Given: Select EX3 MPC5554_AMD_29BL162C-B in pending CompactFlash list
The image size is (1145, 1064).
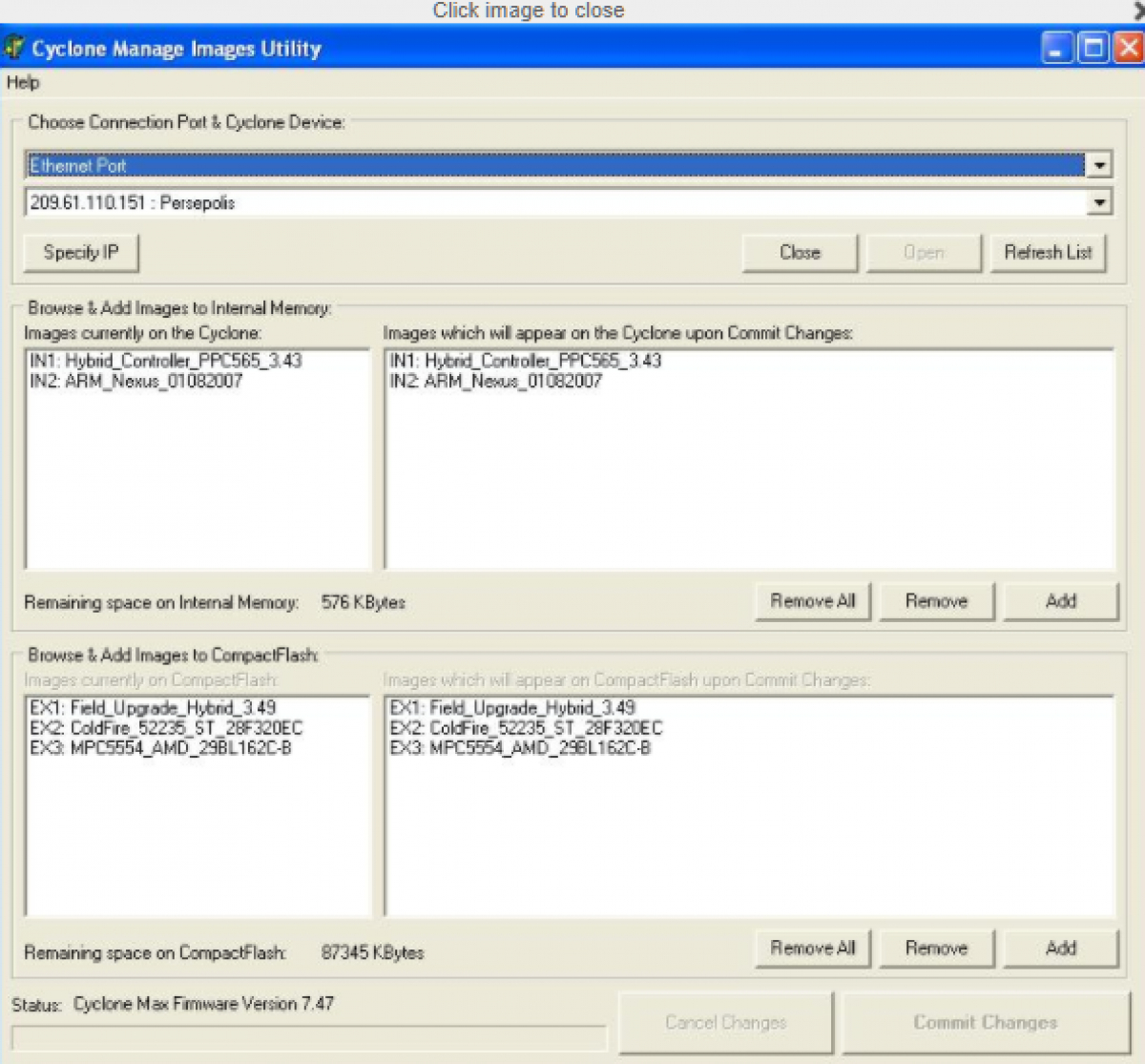Looking at the screenshot, I should (x=521, y=748).
